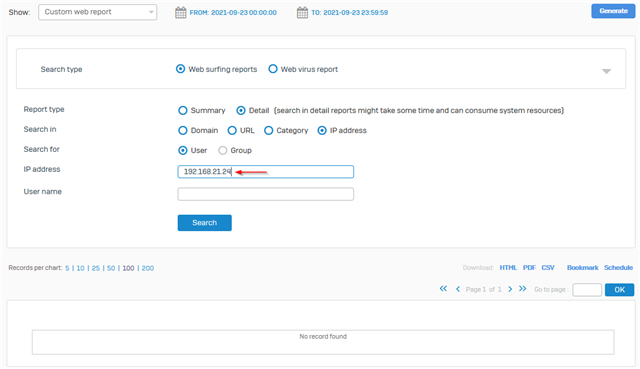Go to next page arrow

[510, 289]
